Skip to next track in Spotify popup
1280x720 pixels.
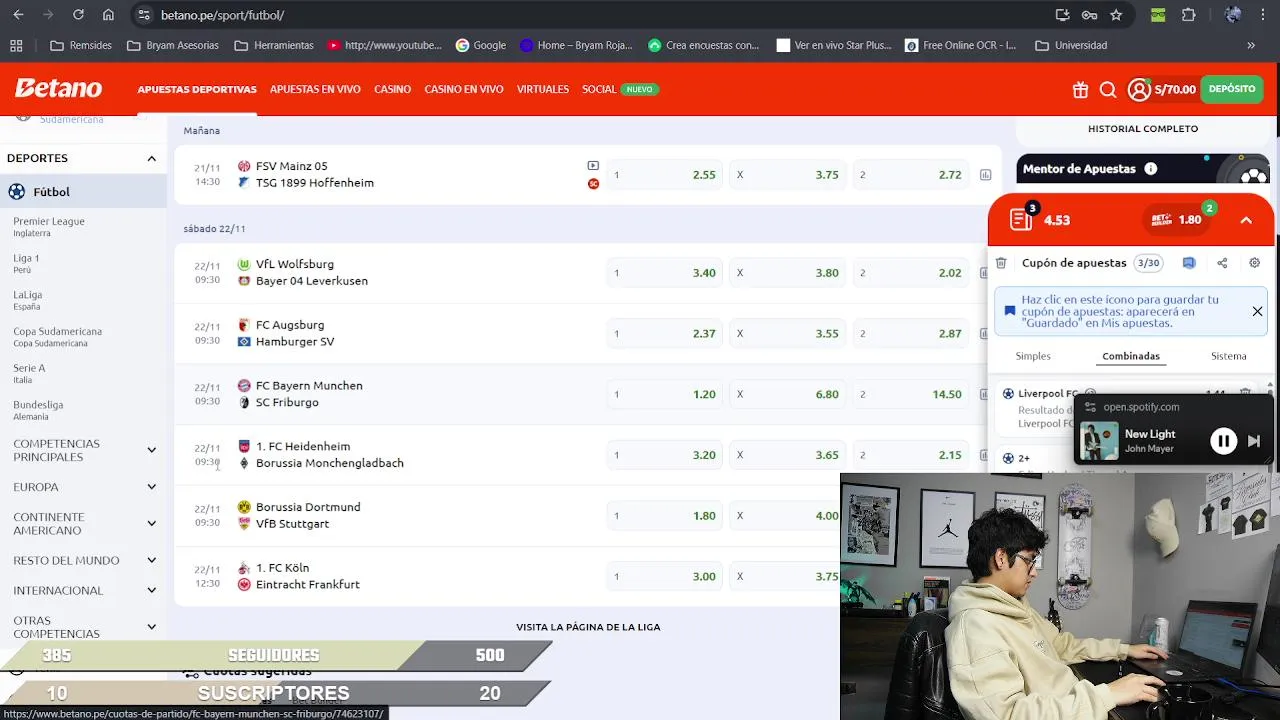click(x=1254, y=441)
